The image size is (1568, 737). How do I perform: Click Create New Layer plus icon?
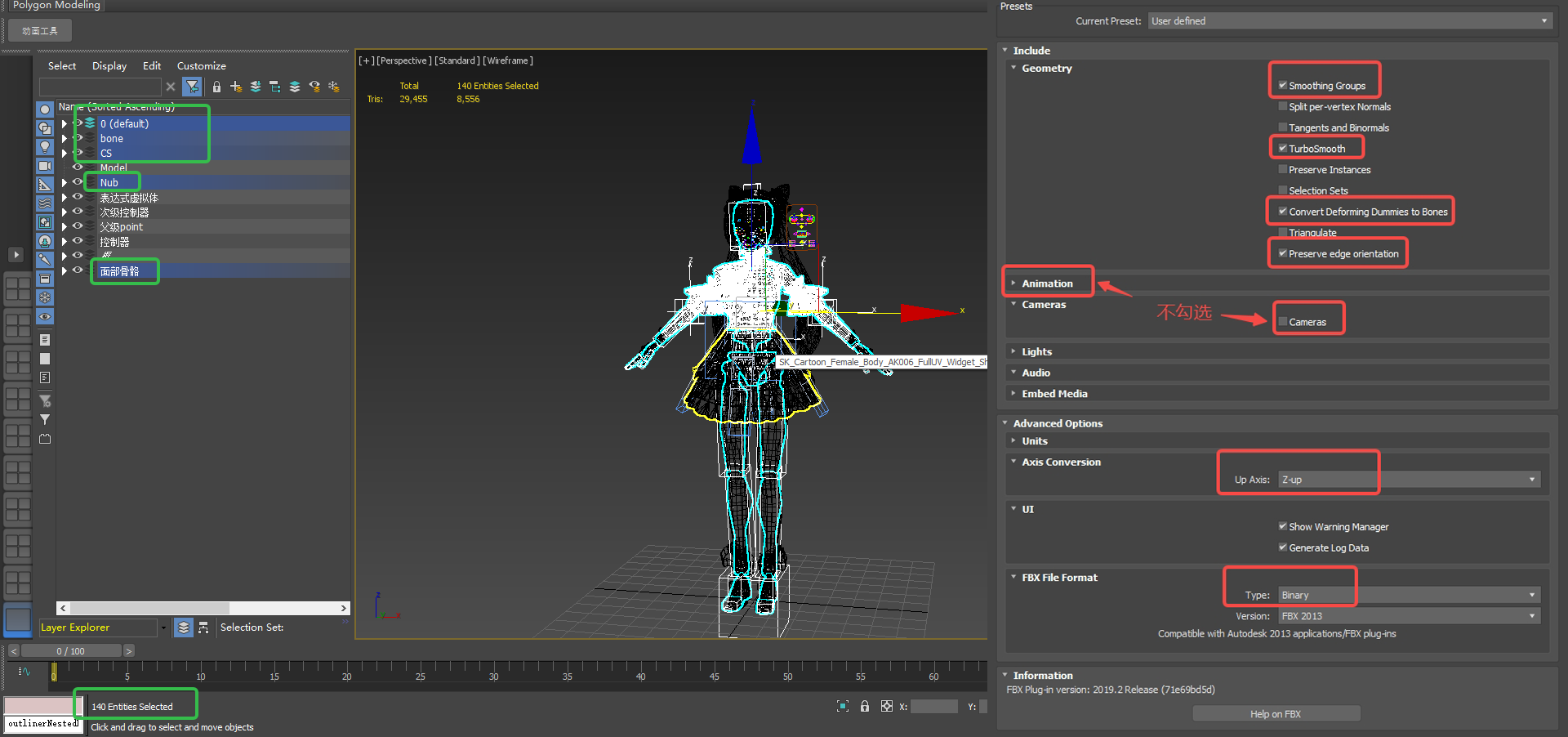[x=236, y=87]
